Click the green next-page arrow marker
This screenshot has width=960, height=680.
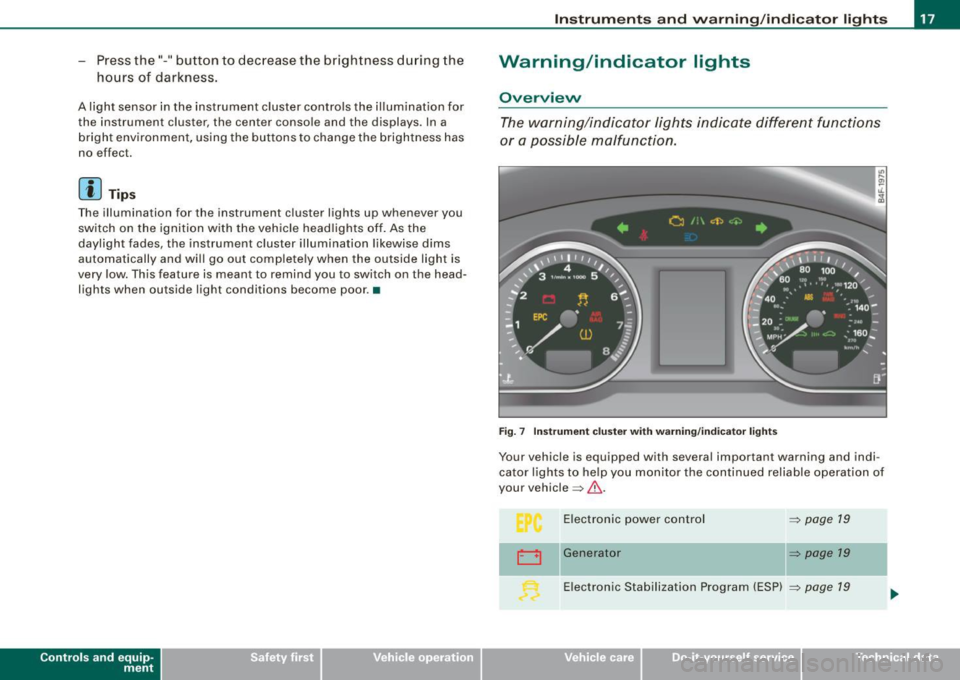[x=894, y=593]
